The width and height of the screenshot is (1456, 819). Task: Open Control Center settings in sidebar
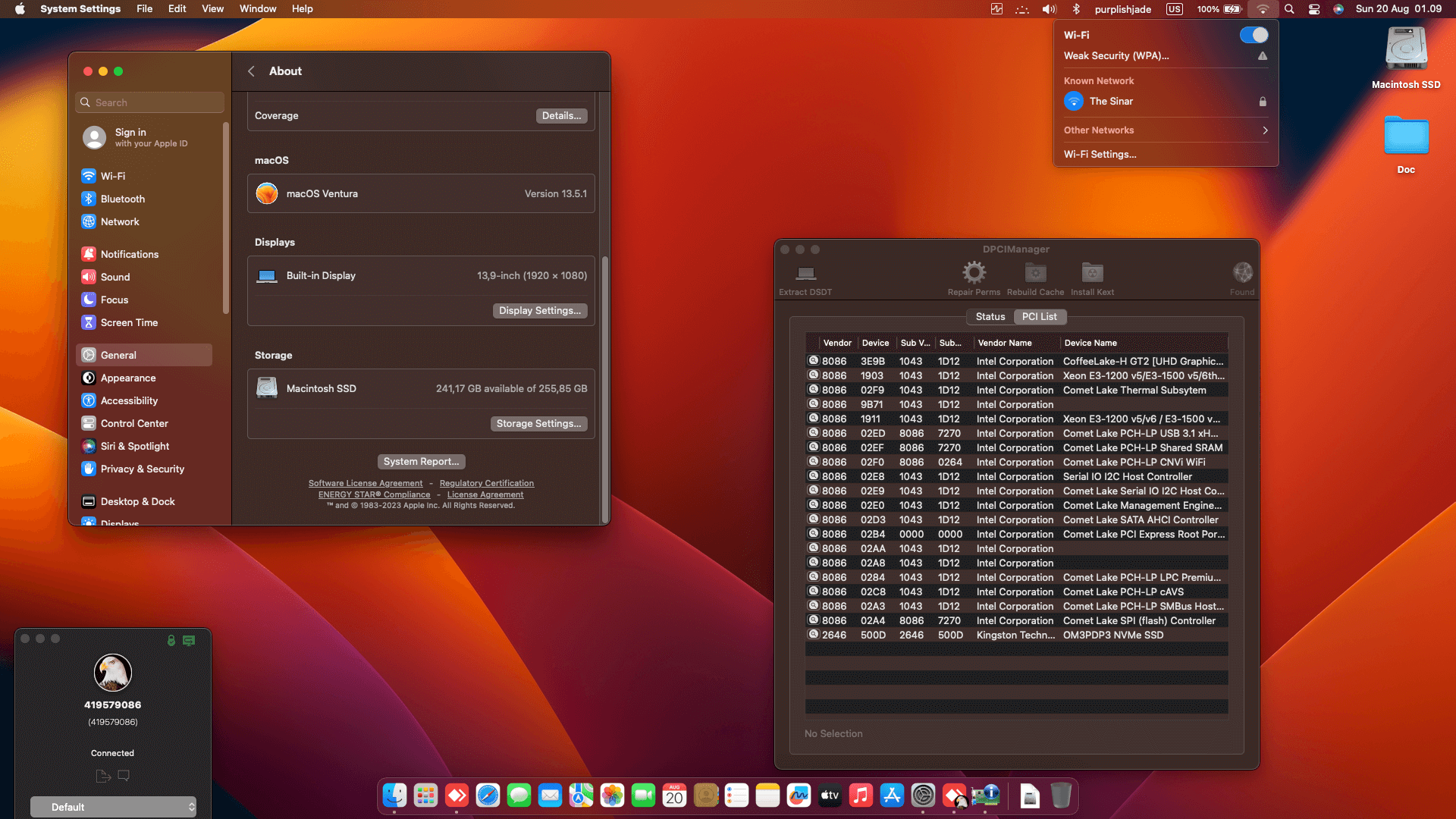(x=143, y=423)
